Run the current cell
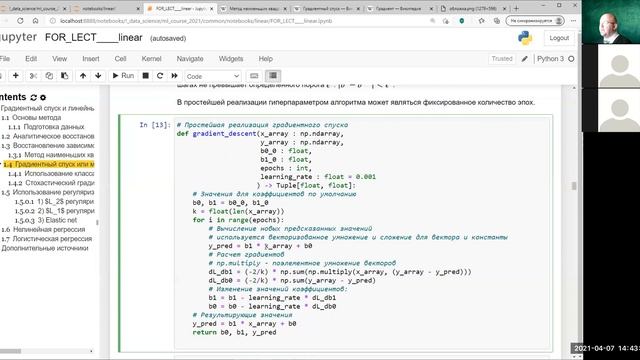The width and height of the screenshot is (640, 360). 123,76
